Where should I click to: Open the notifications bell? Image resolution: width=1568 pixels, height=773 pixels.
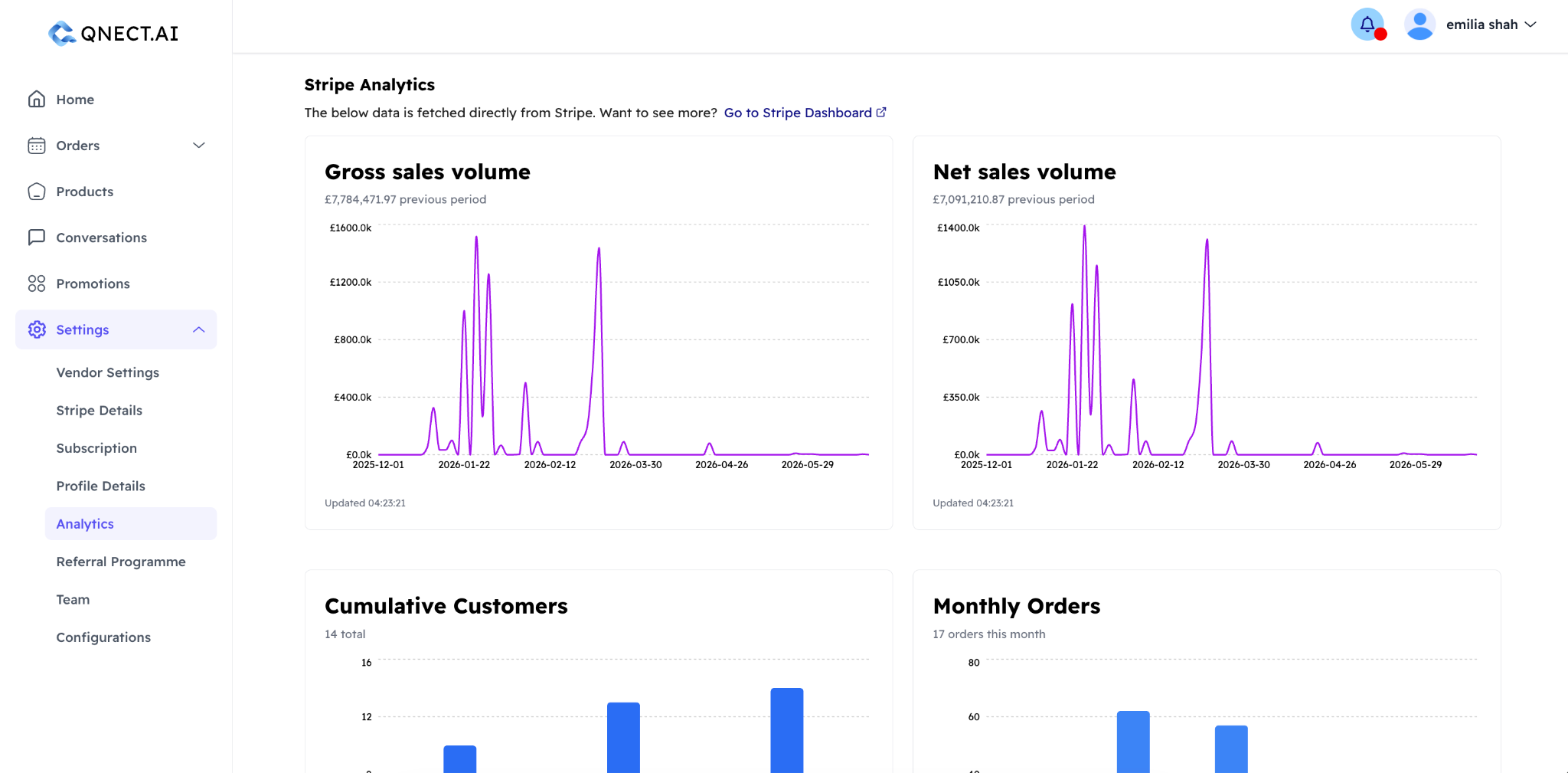click(1367, 25)
